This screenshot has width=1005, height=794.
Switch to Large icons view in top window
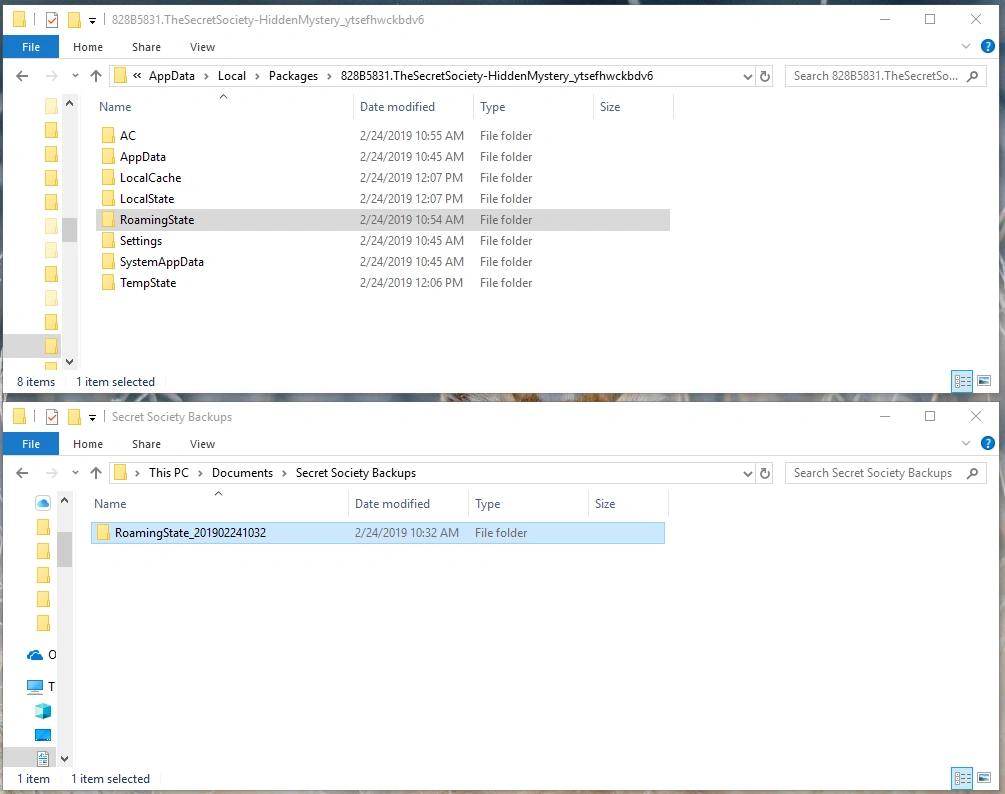[x=984, y=381]
